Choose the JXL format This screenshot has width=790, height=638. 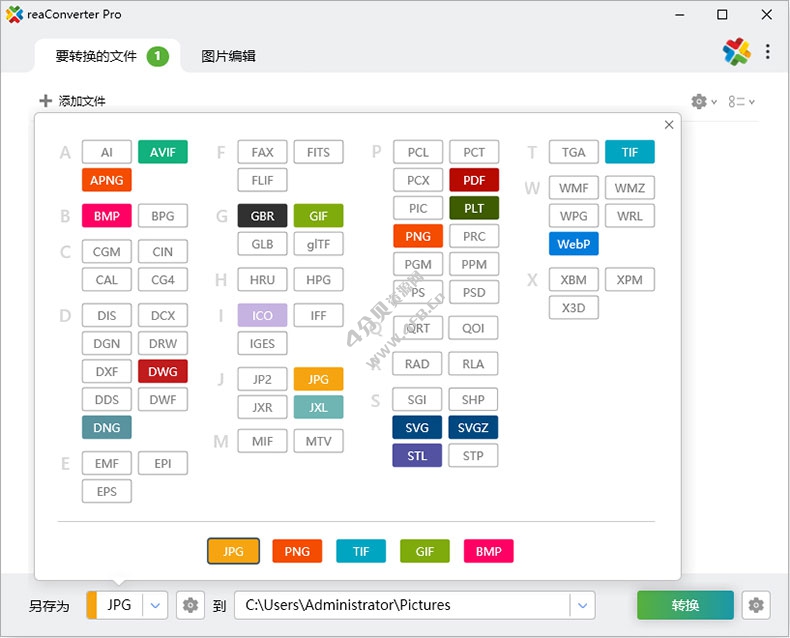[x=318, y=407]
